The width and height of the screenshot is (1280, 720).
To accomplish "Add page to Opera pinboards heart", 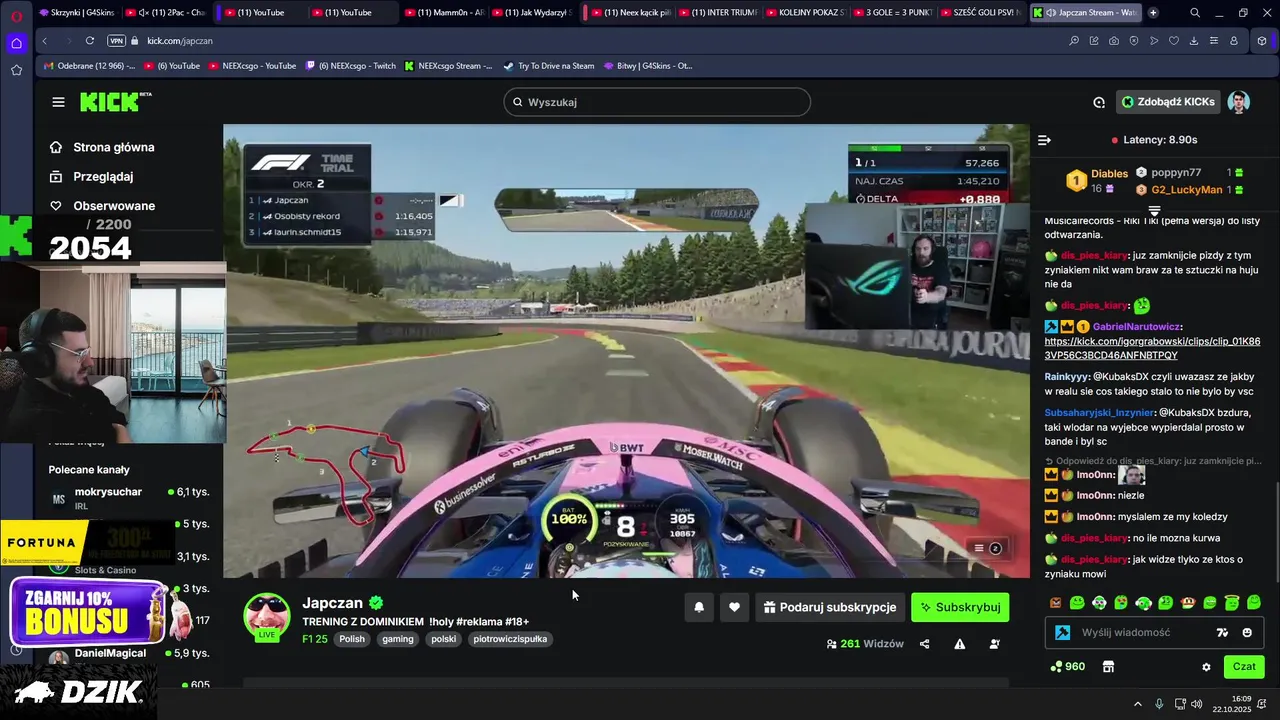I will 1174,41.
